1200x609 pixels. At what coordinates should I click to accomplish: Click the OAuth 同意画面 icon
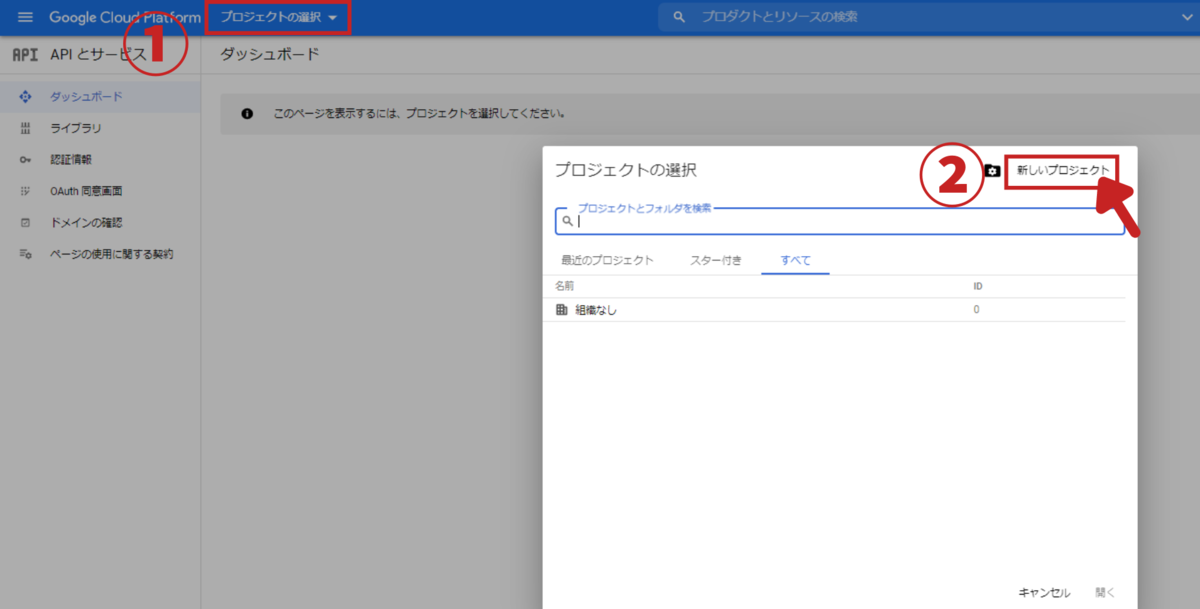(x=26, y=191)
